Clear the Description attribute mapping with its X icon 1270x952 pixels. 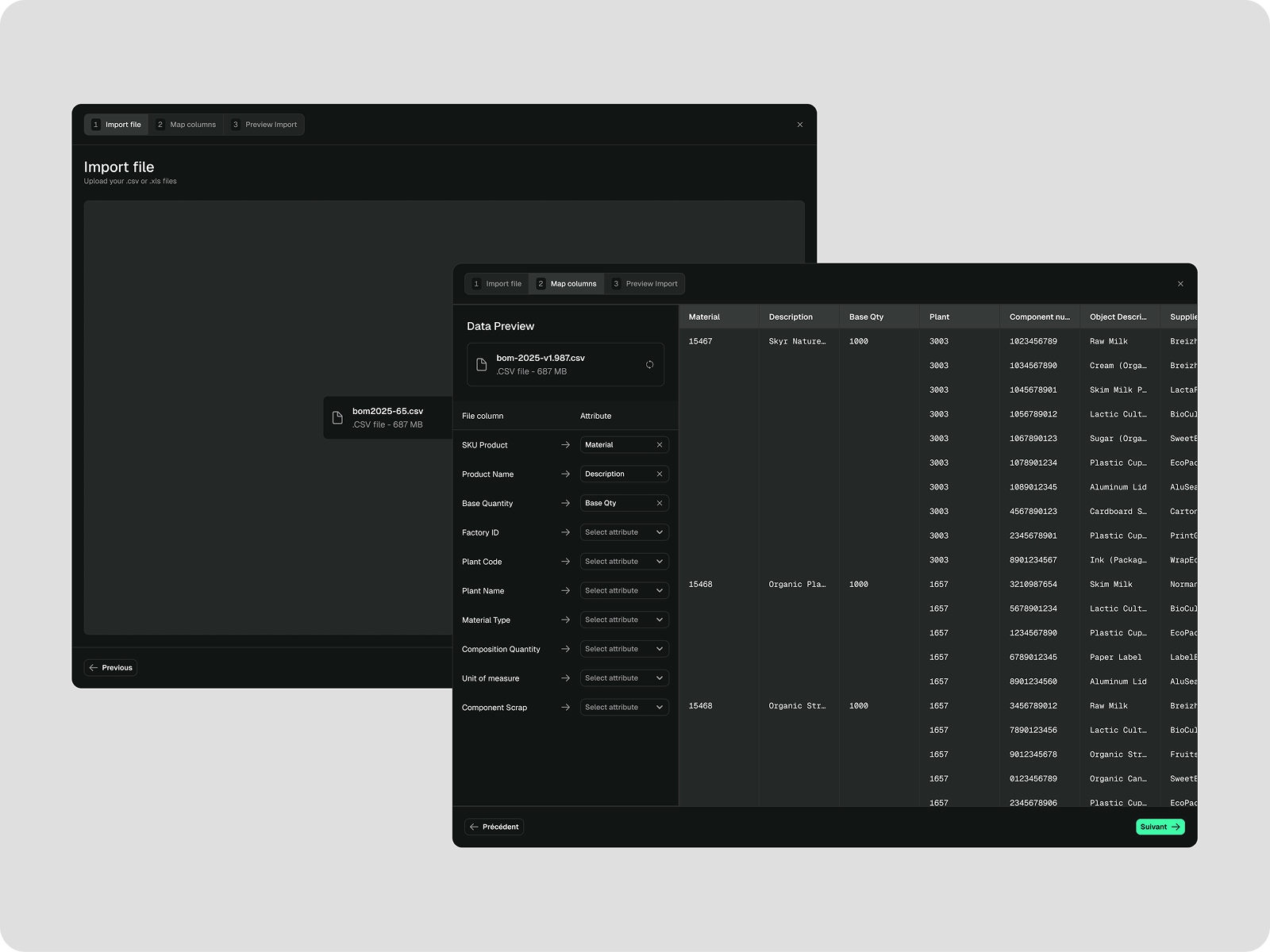coord(660,474)
